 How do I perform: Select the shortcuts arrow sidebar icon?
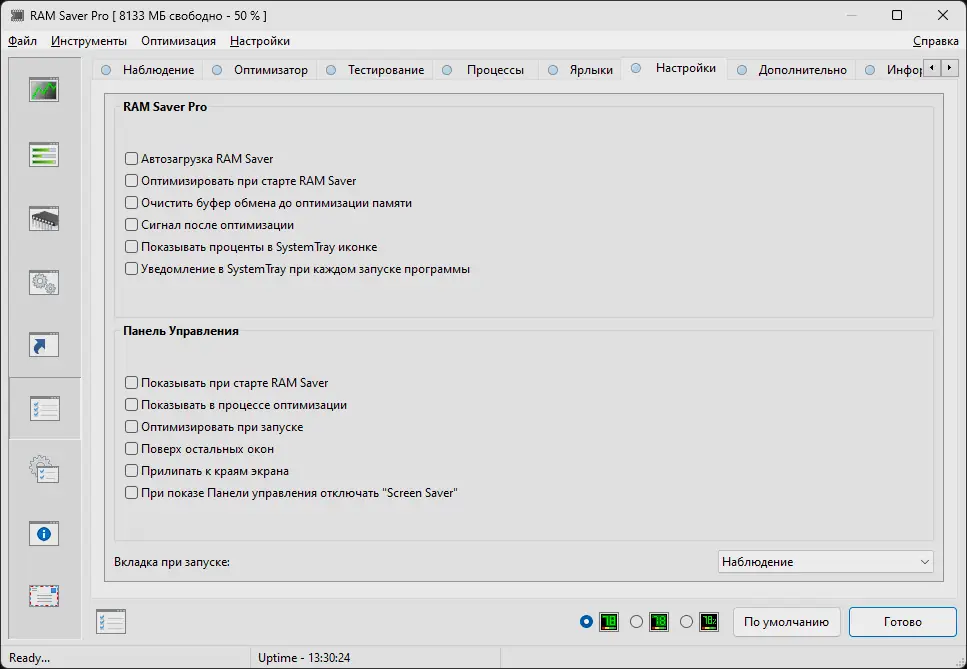[x=44, y=345]
